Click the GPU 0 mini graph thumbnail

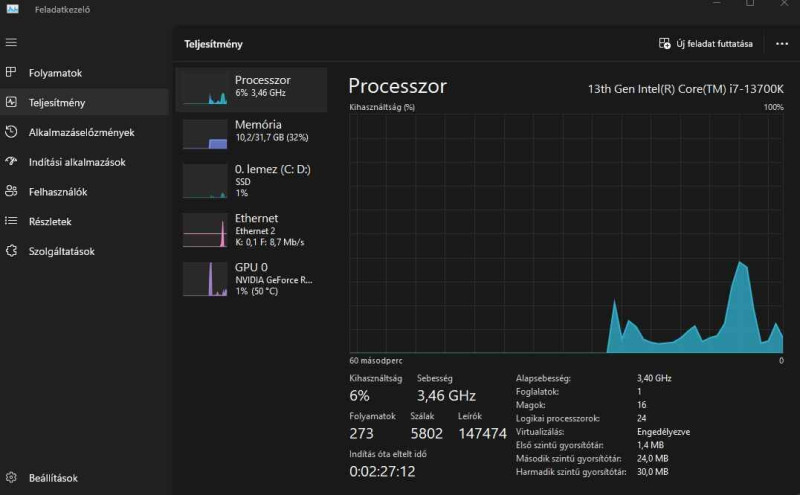(204, 279)
